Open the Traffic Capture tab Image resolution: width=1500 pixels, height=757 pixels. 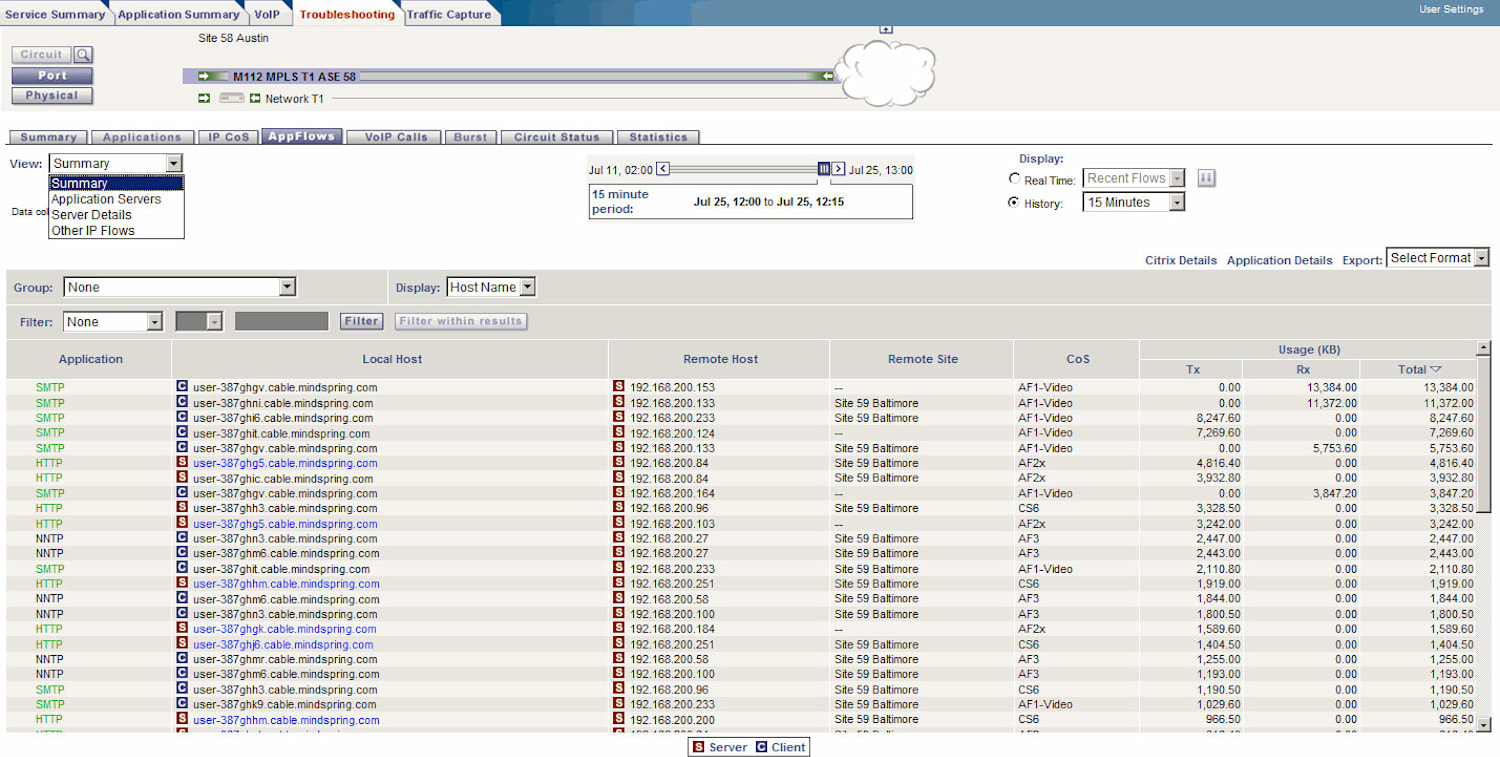[x=450, y=14]
